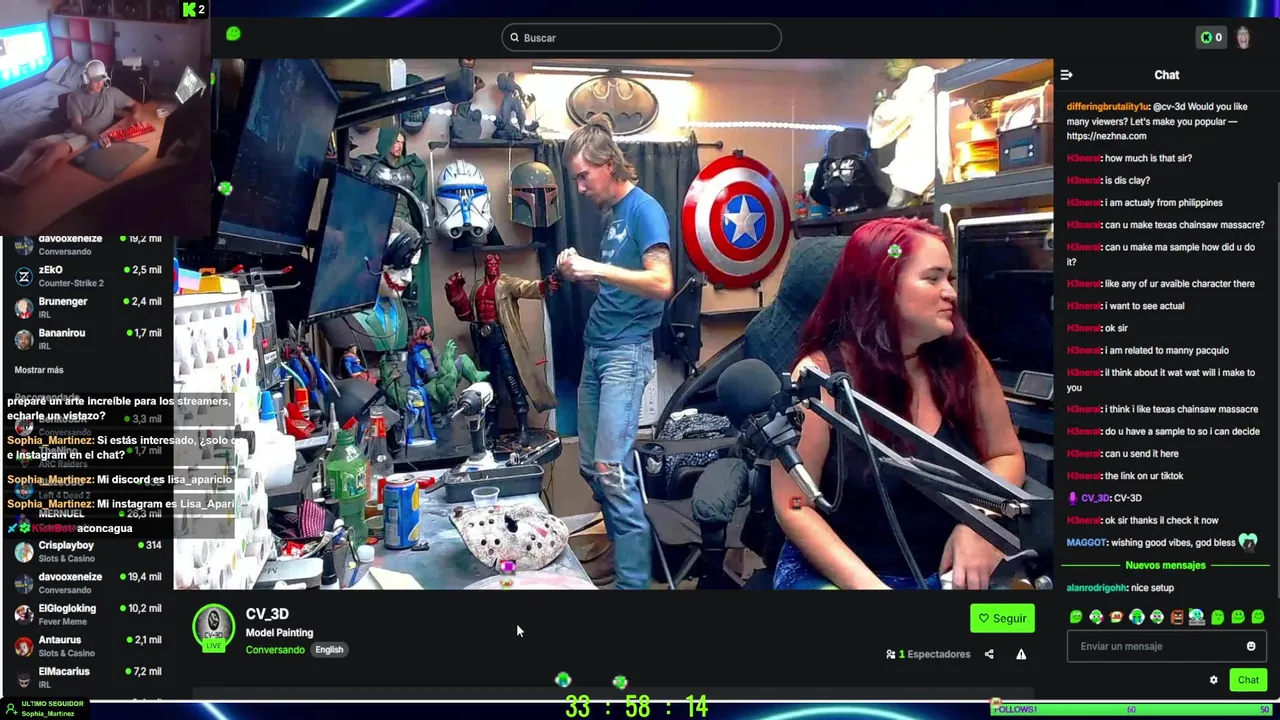Report the stream with the warning triangle icon
The image size is (1280, 720).
(x=1021, y=654)
